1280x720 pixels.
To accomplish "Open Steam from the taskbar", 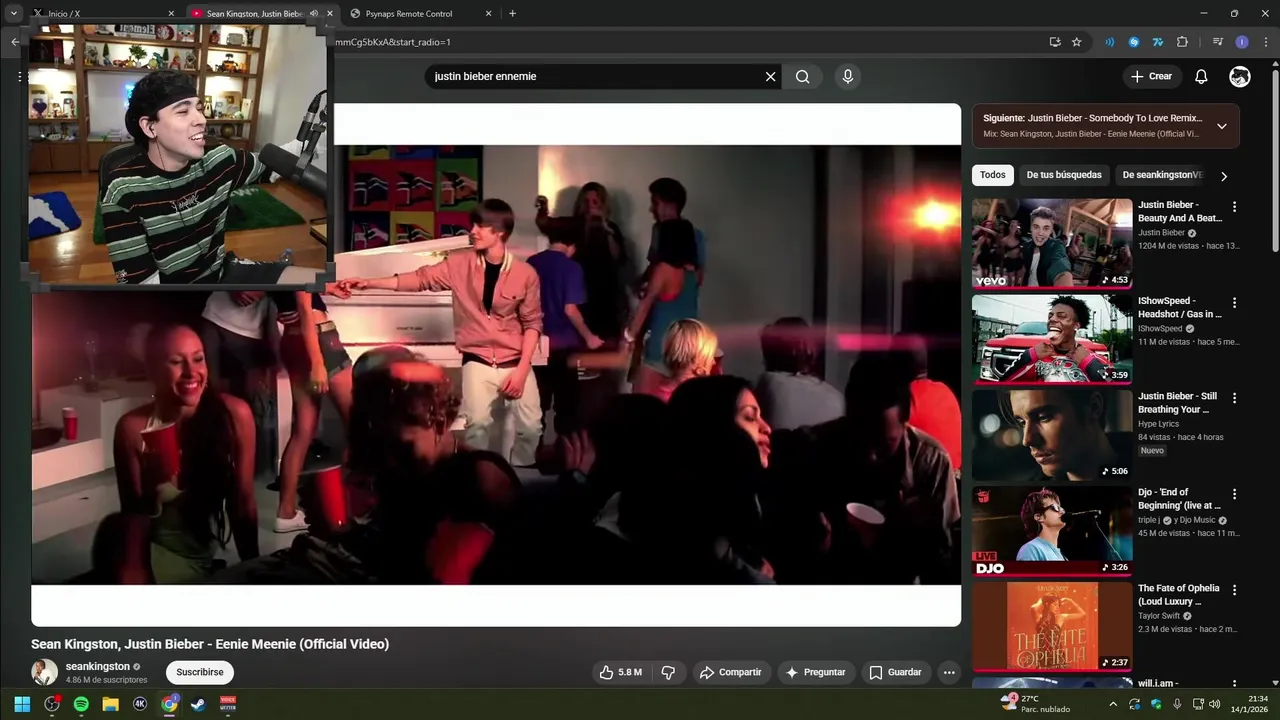I will point(199,704).
